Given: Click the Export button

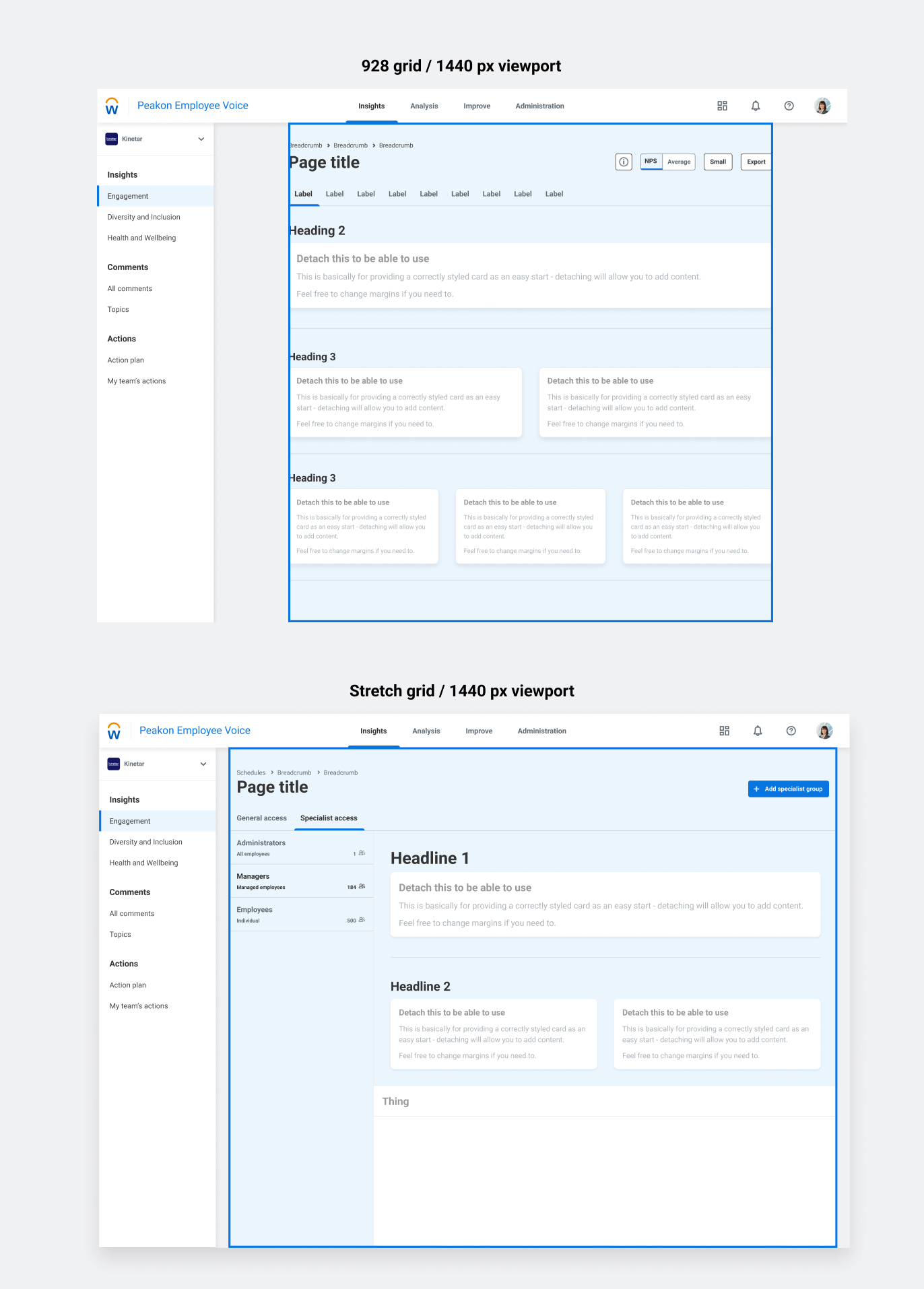Looking at the screenshot, I should 756,162.
